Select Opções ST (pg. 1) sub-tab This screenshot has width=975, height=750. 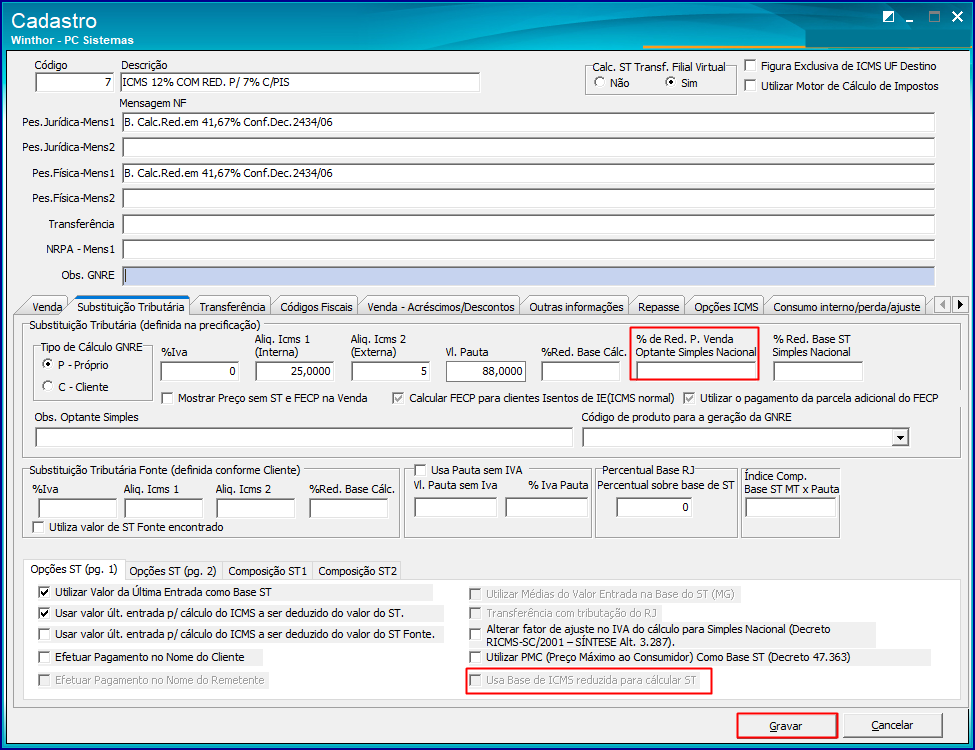(x=73, y=569)
